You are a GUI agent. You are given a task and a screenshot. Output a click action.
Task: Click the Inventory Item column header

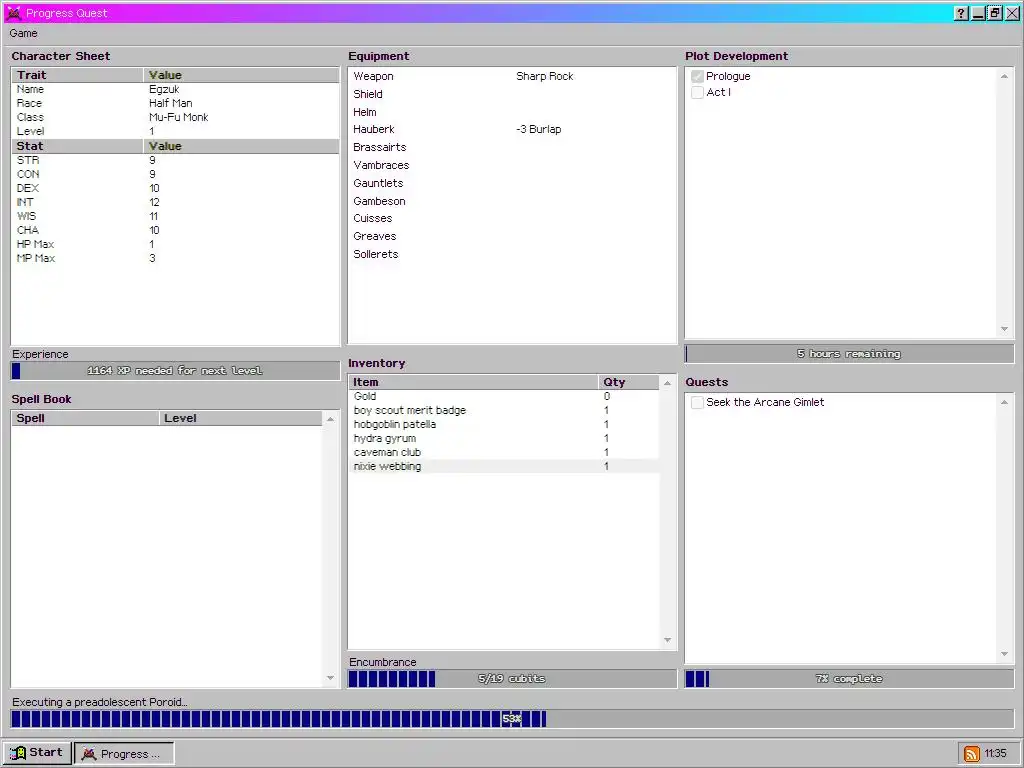473,382
